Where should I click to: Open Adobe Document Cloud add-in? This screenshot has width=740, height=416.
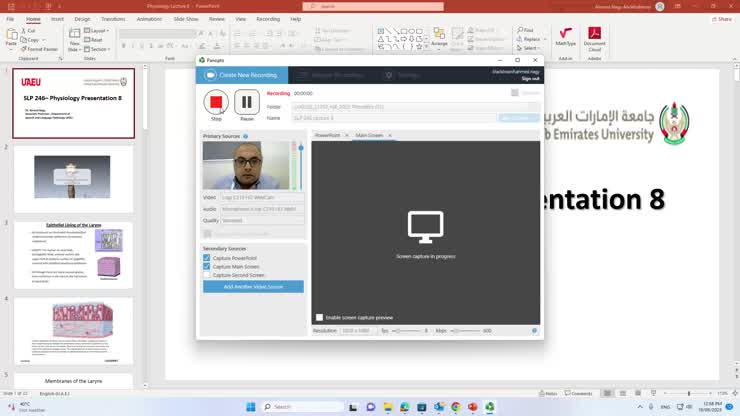(594, 40)
